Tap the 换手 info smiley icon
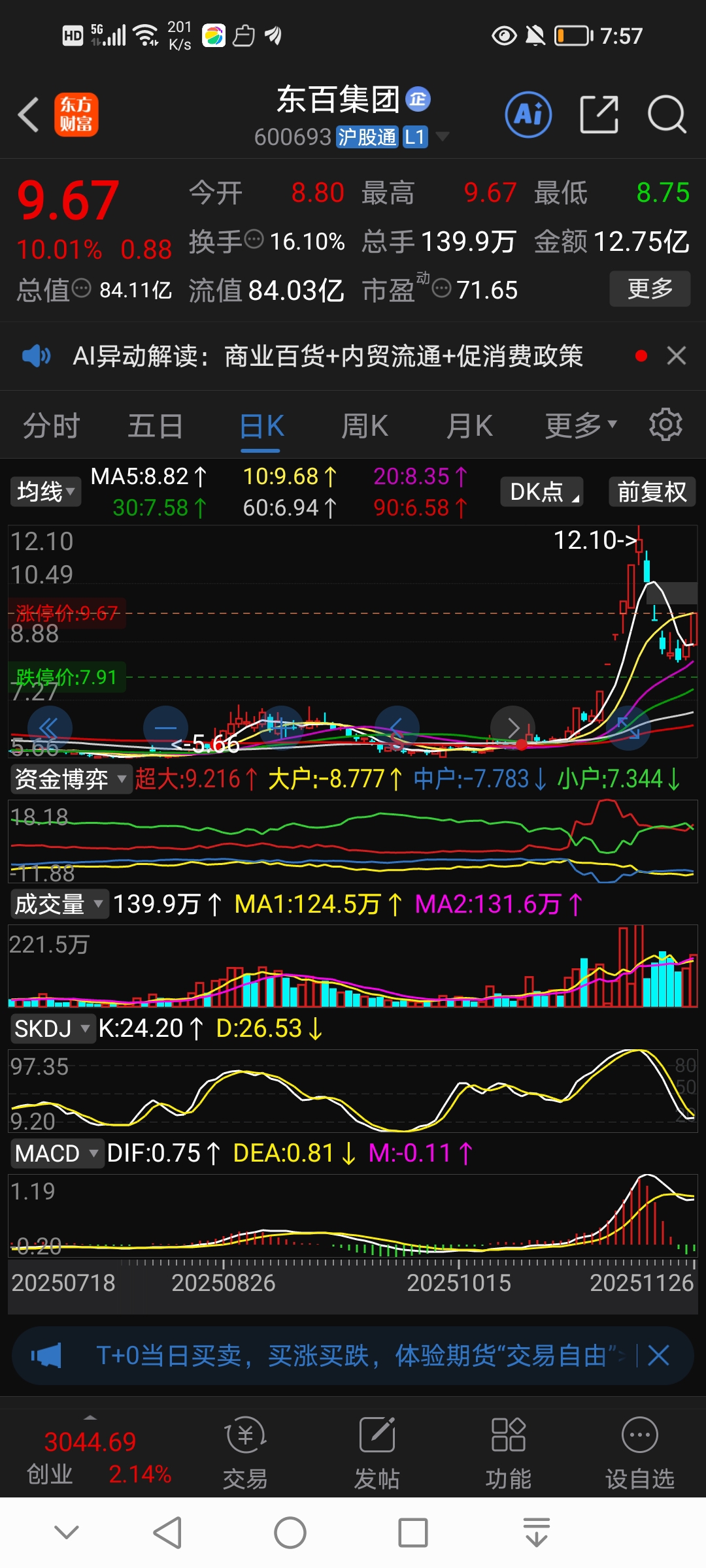This screenshot has width=706, height=1568. (254, 240)
